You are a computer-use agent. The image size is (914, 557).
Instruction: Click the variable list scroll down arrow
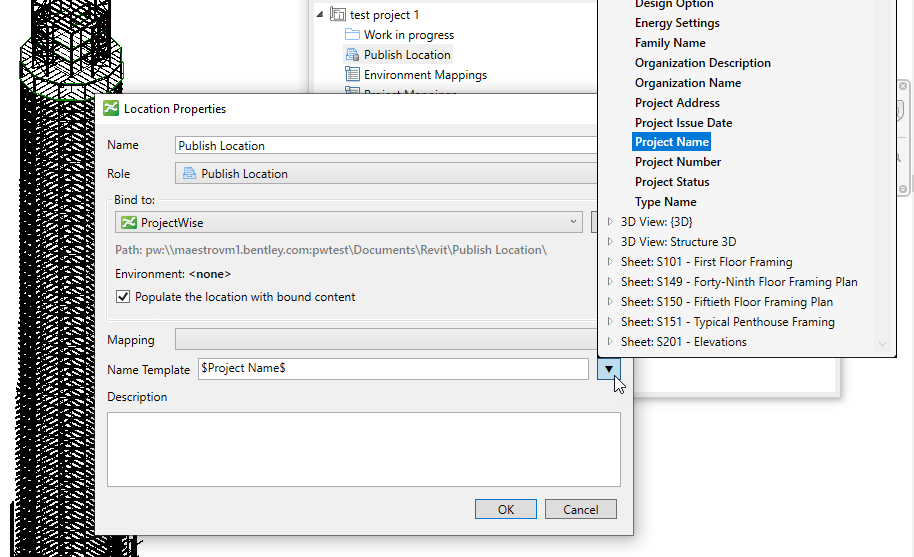(x=883, y=344)
